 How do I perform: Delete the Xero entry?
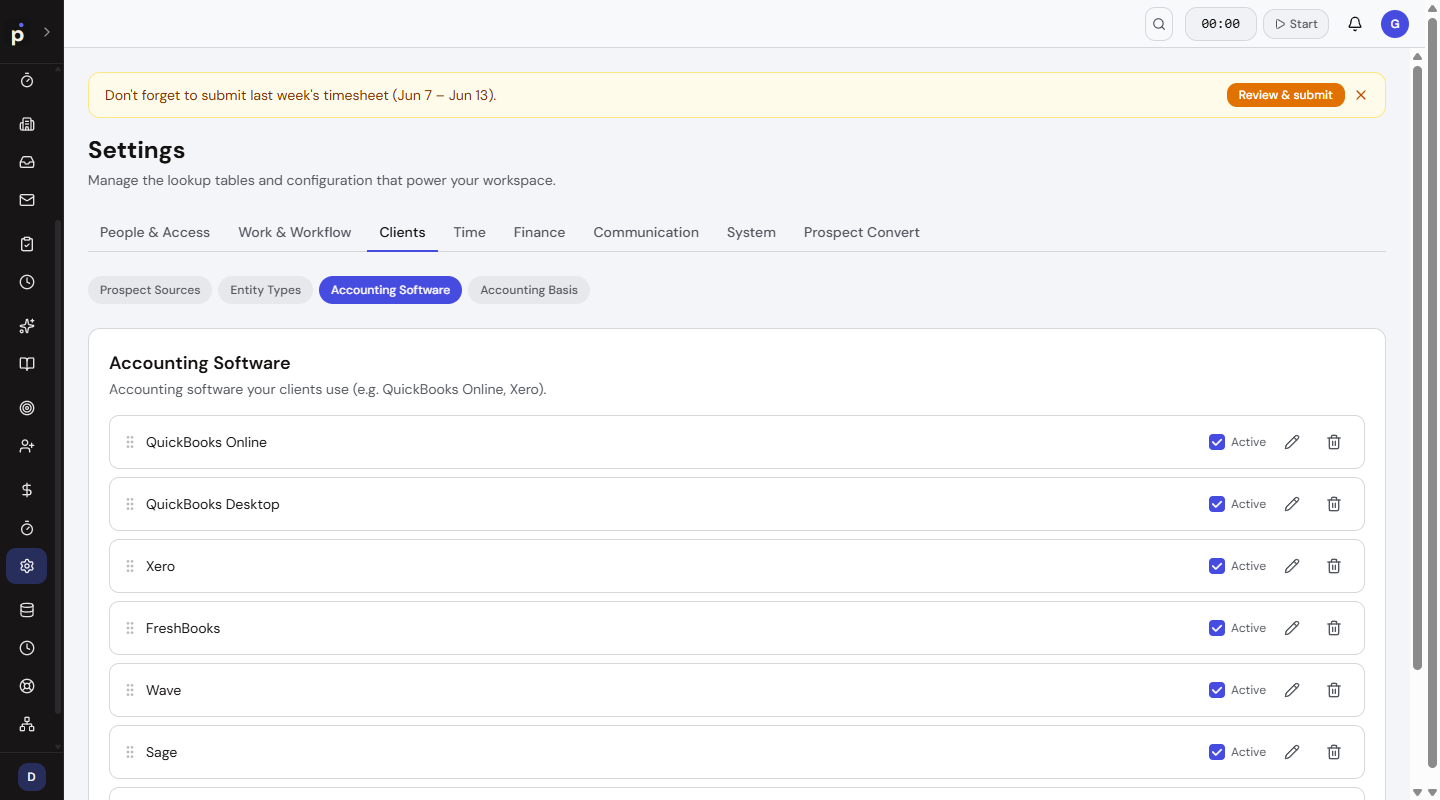point(1334,566)
